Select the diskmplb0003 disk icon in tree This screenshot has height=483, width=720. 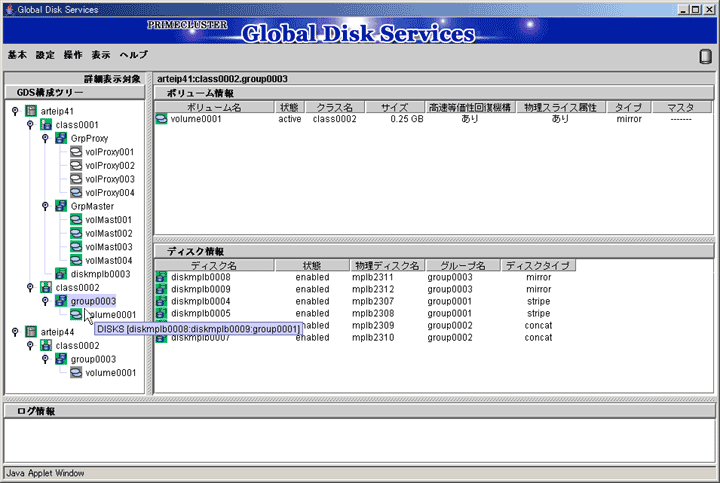coord(61,274)
